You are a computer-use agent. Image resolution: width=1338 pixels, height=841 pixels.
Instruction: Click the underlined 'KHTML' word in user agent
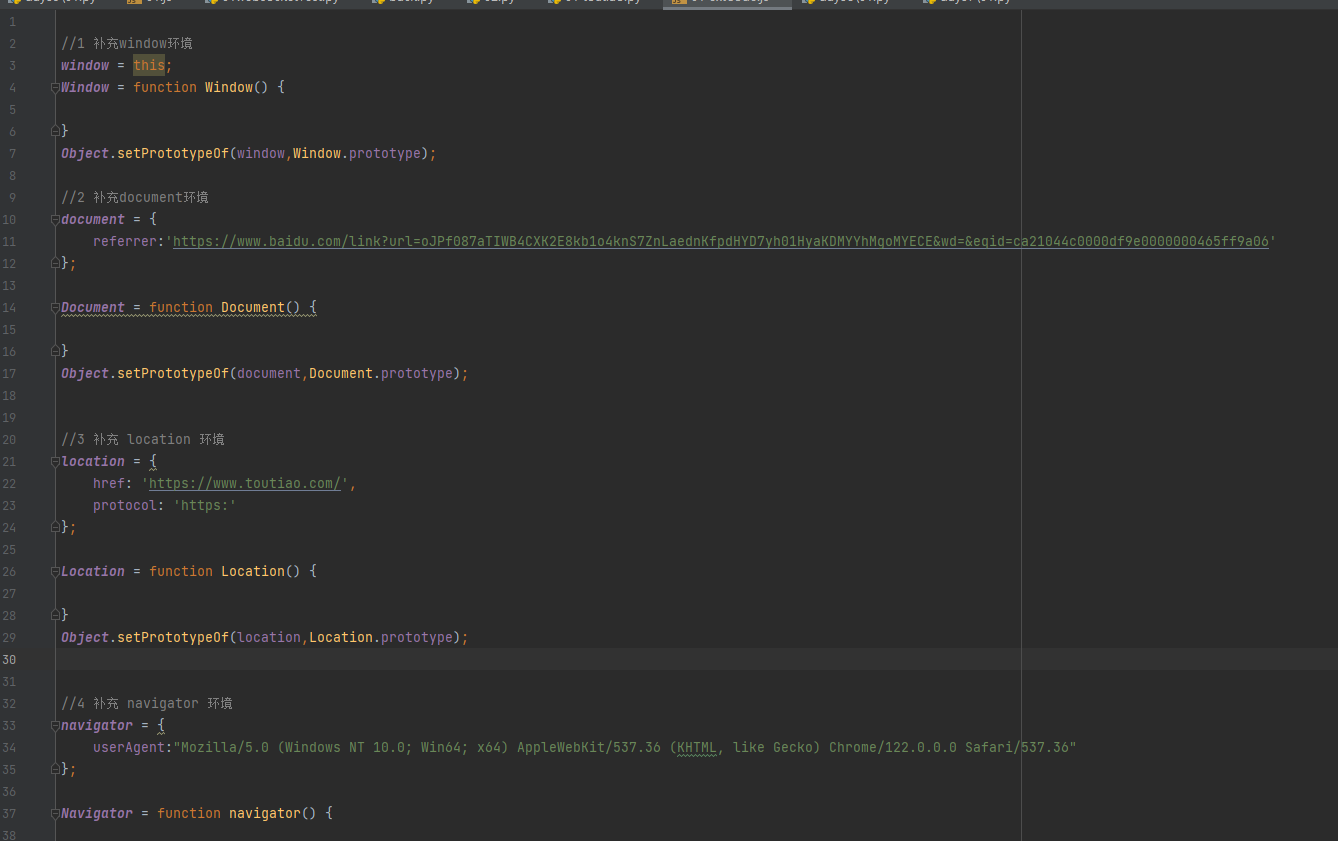coord(697,747)
